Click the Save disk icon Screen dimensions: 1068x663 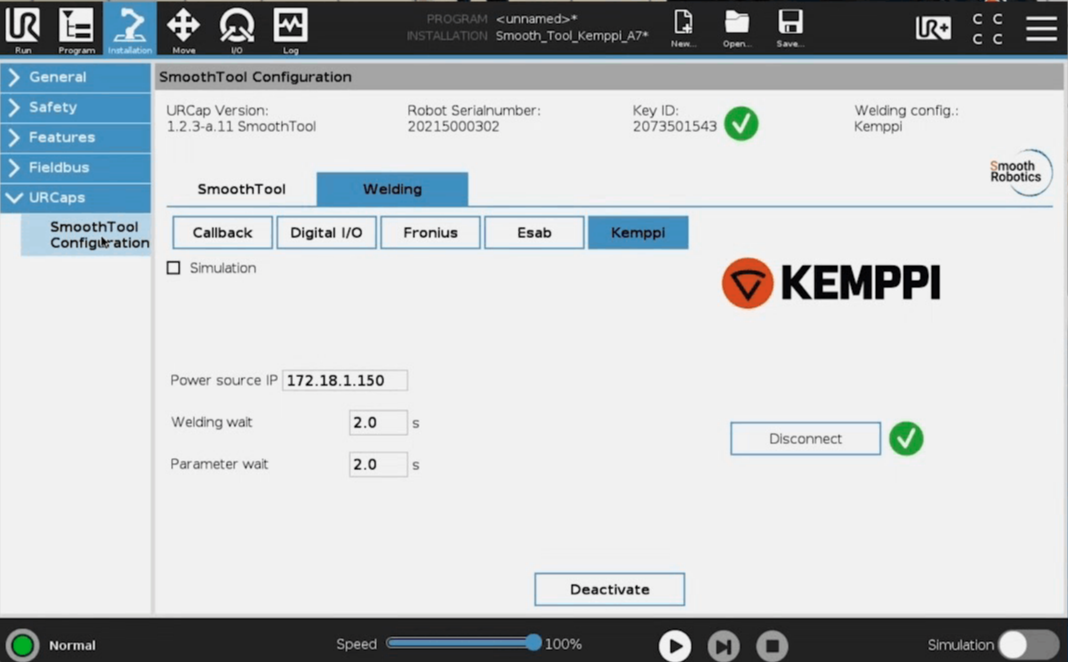[x=790, y=28]
